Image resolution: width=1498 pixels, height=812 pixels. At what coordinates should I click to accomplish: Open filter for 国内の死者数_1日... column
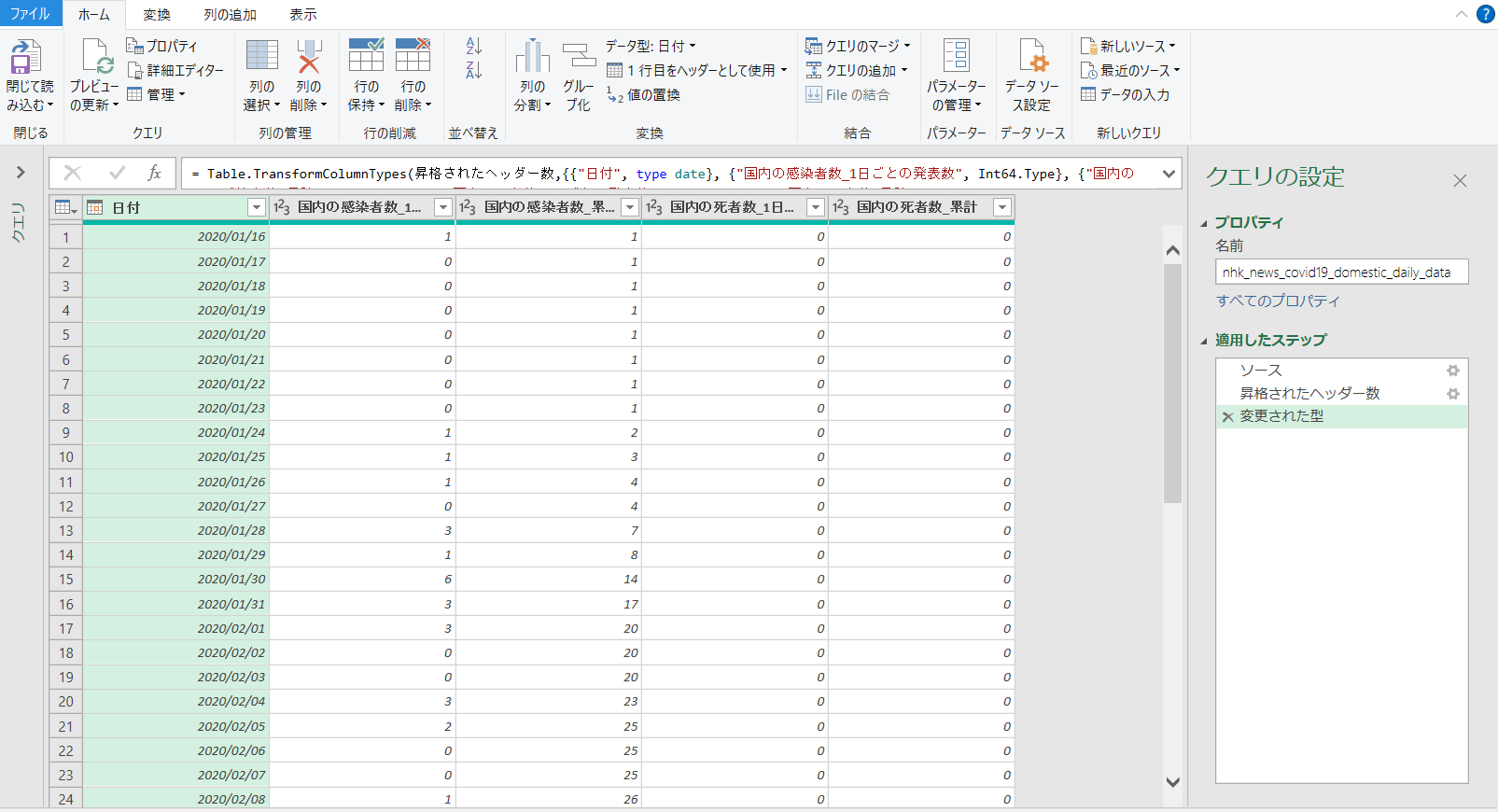(816, 207)
